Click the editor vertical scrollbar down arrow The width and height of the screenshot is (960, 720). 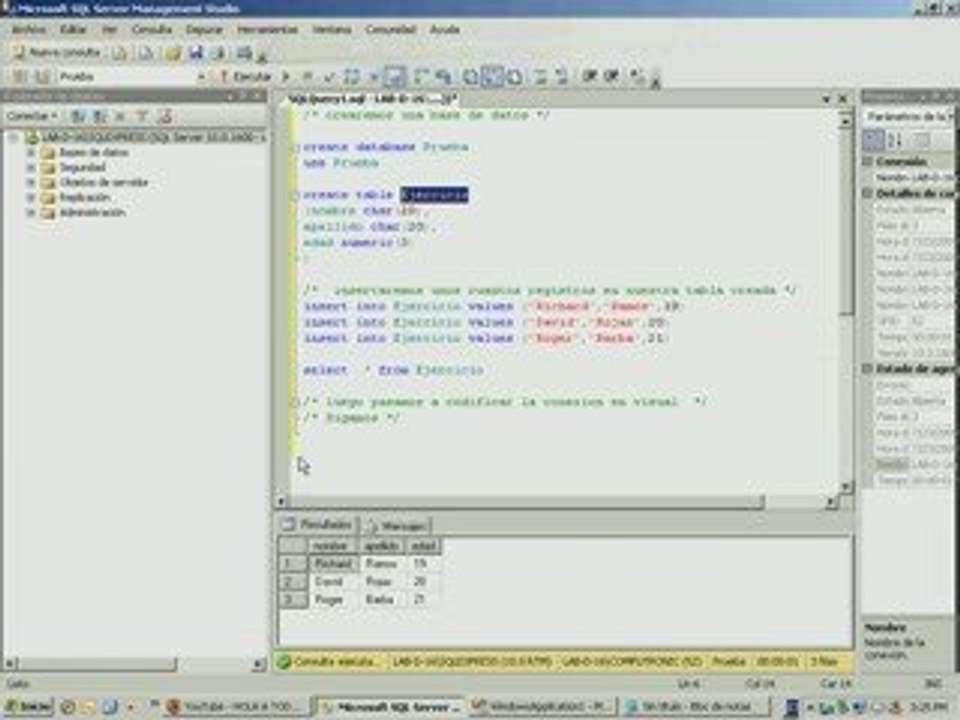846,487
